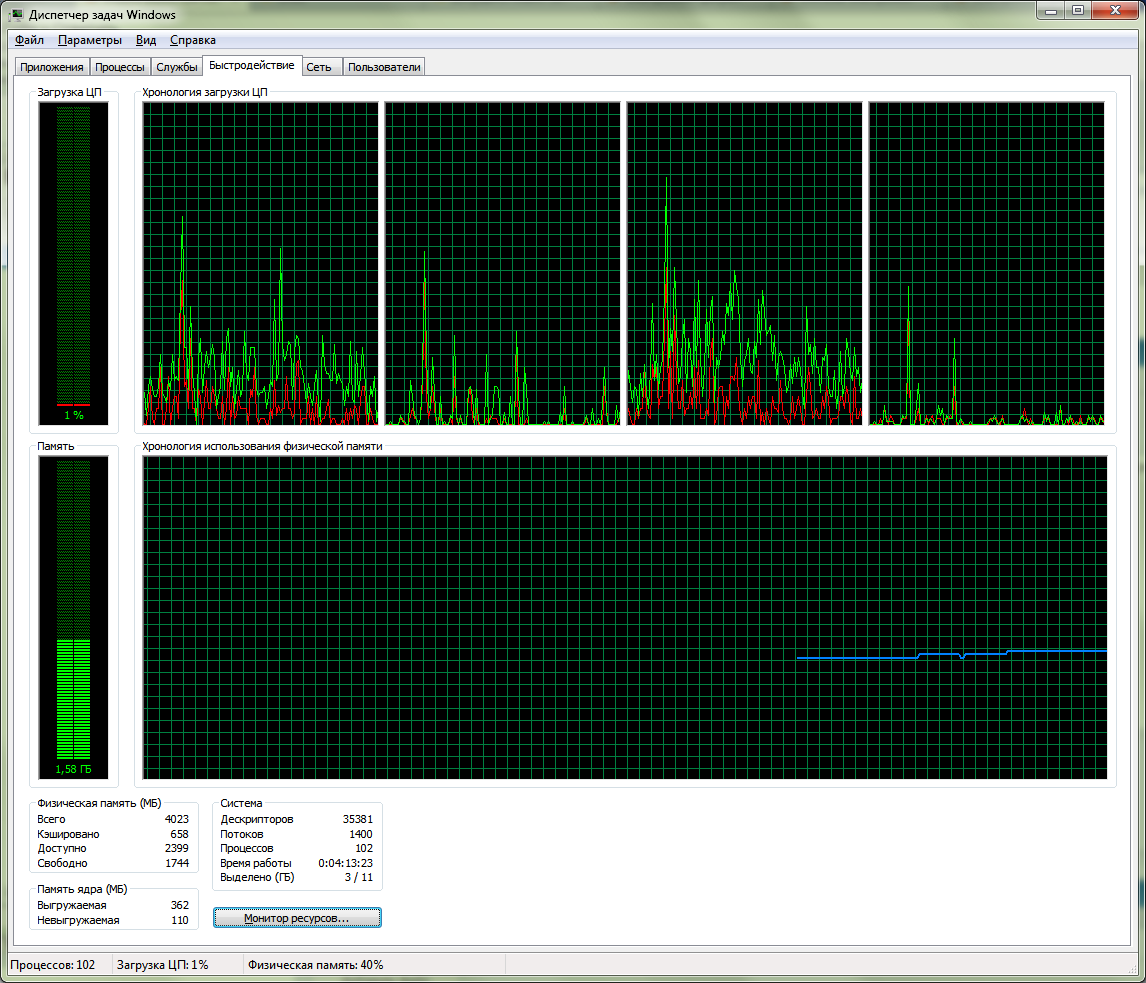Open the Вид menu
This screenshot has height=983, width=1146.
click(x=145, y=40)
